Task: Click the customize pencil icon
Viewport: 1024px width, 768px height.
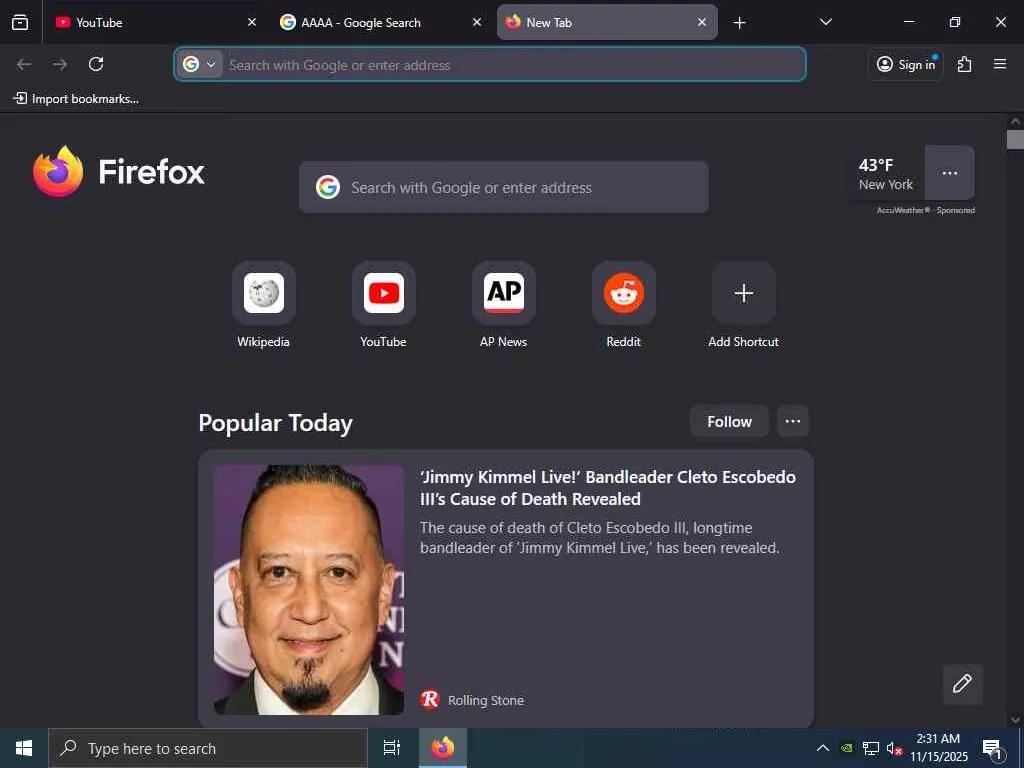Action: pos(962,684)
